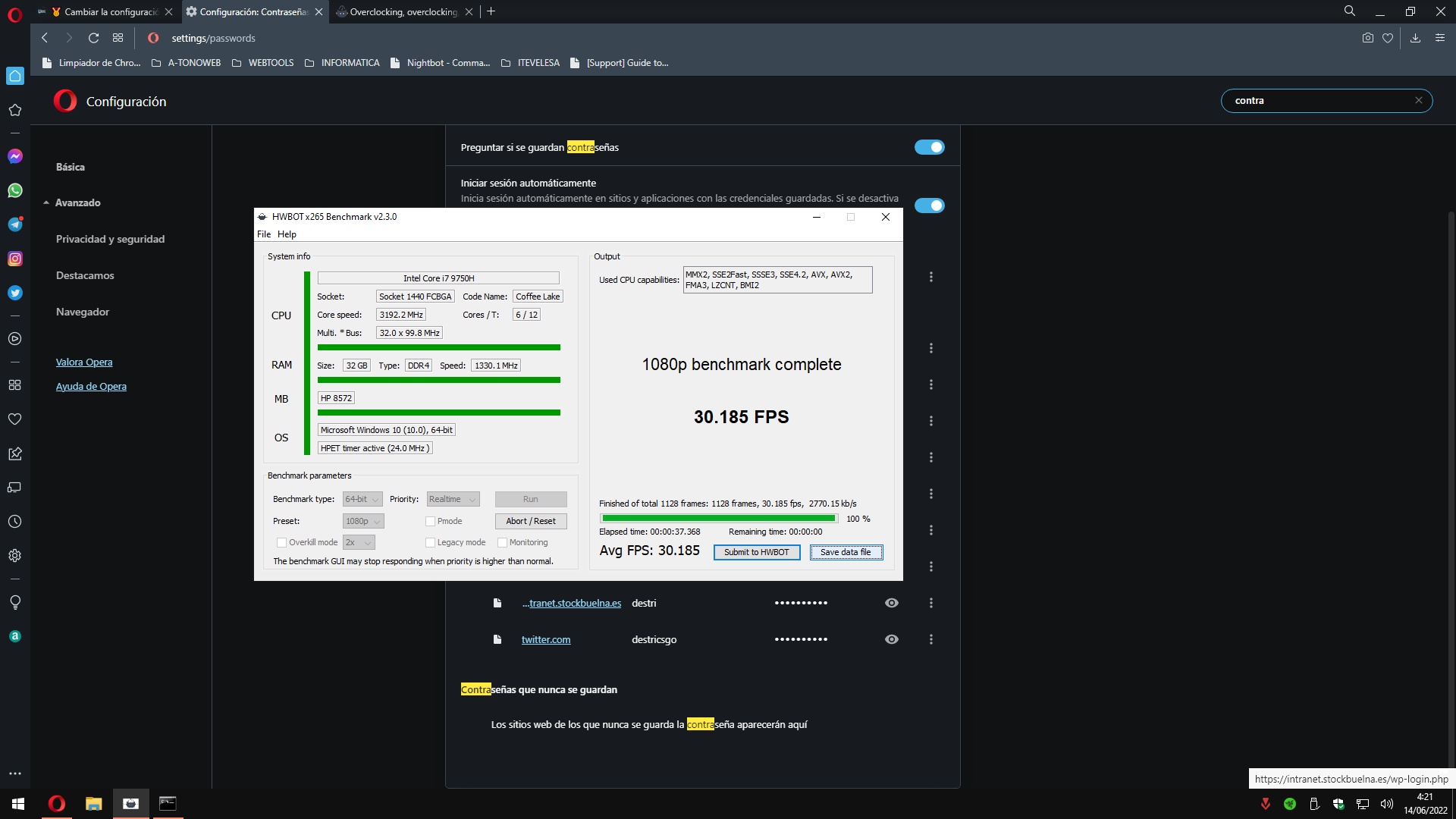The width and height of the screenshot is (1456, 819).
Task: Open WEBTOOLS bookmarks folder
Action: 262,63
